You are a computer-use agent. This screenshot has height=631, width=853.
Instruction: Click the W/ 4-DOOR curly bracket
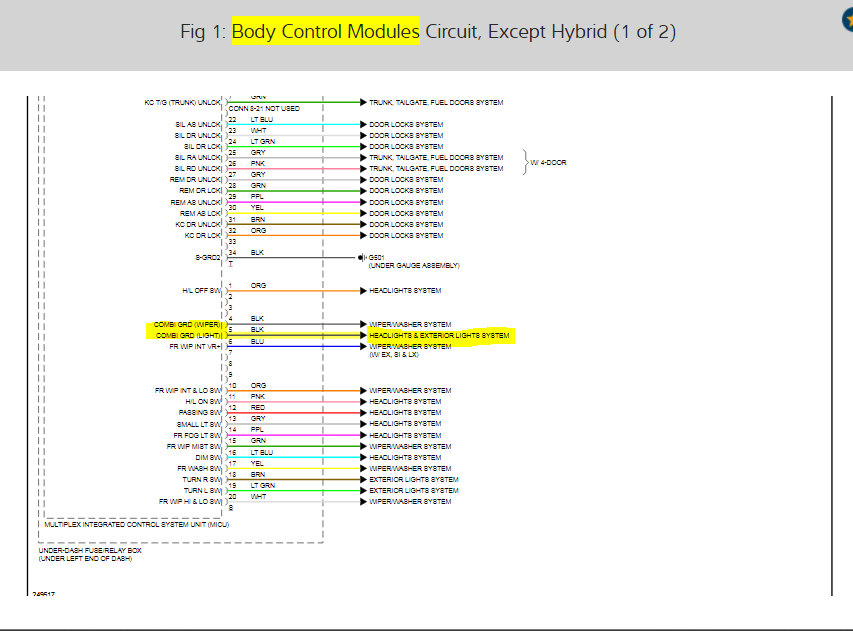pos(526,162)
